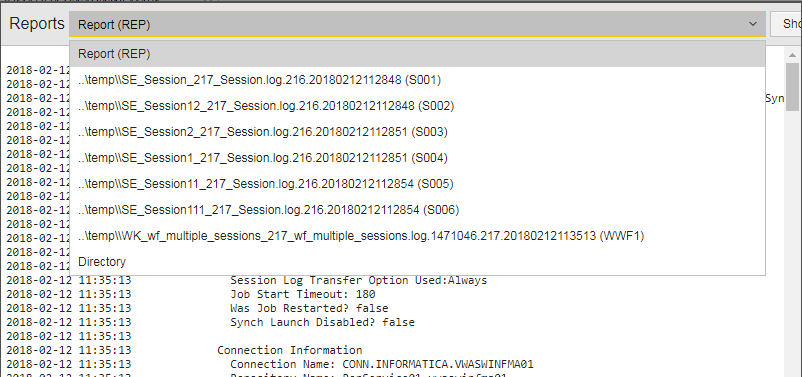802x377 pixels.
Task: Pick the SE_Session12_217 log (S002) entry
Action: click(417, 106)
